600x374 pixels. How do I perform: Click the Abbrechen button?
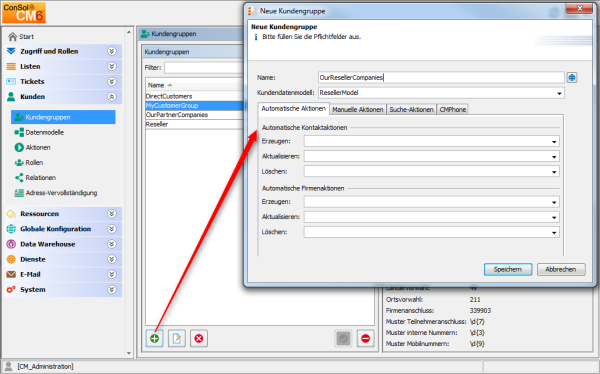[561, 269]
